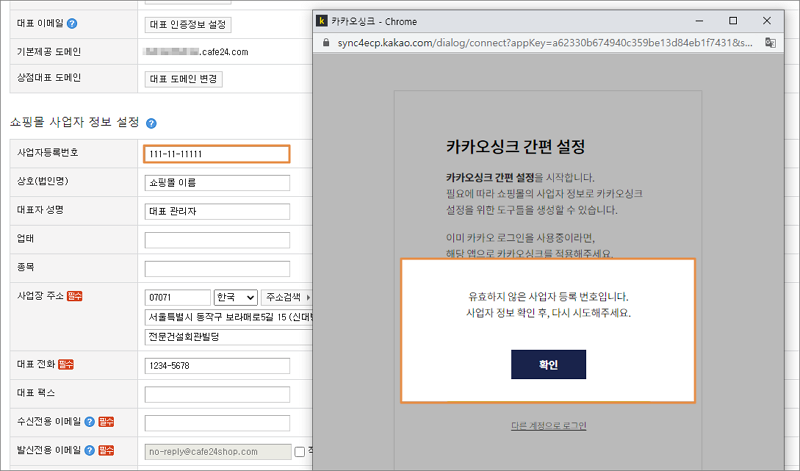Click help icon next to 수신전용 이메일

(x=90, y=423)
